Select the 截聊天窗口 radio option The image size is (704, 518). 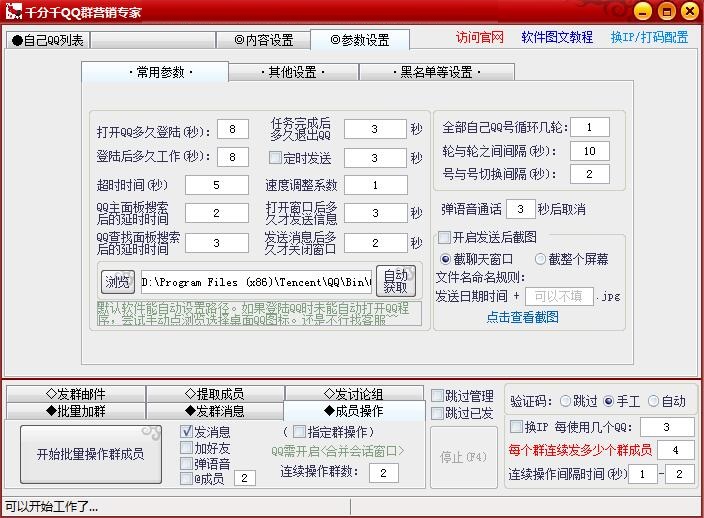pos(445,259)
